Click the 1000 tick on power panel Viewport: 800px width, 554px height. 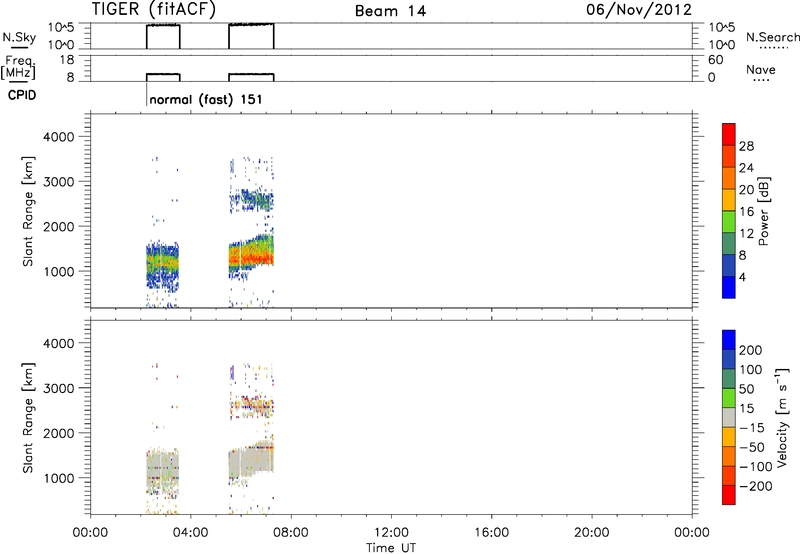[x=58, y=271]
